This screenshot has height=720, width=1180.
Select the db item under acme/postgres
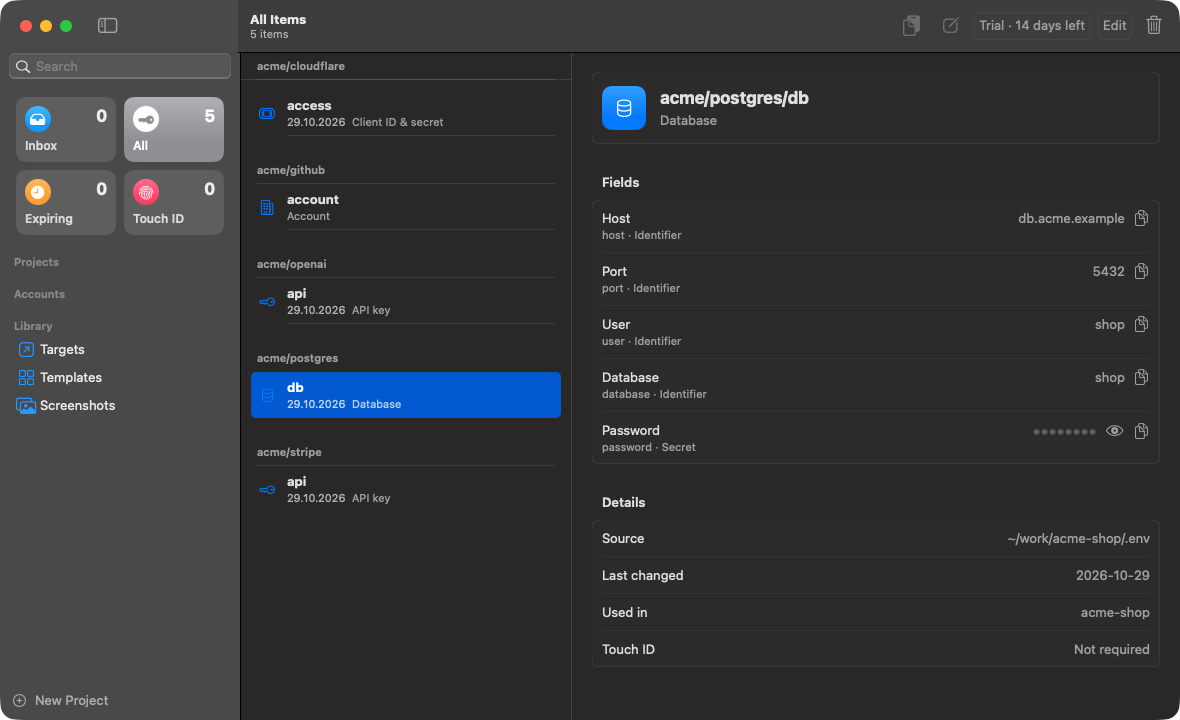(x=406, y=395)
